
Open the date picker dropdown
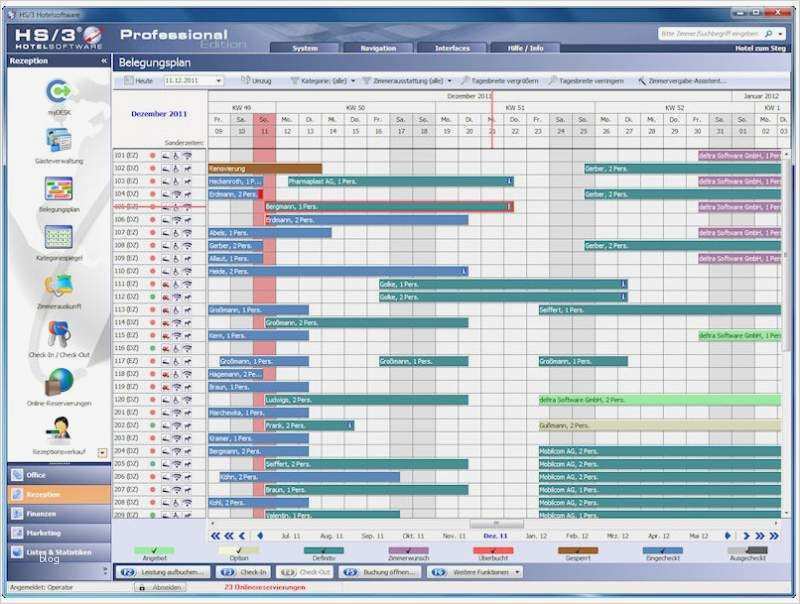220,81
